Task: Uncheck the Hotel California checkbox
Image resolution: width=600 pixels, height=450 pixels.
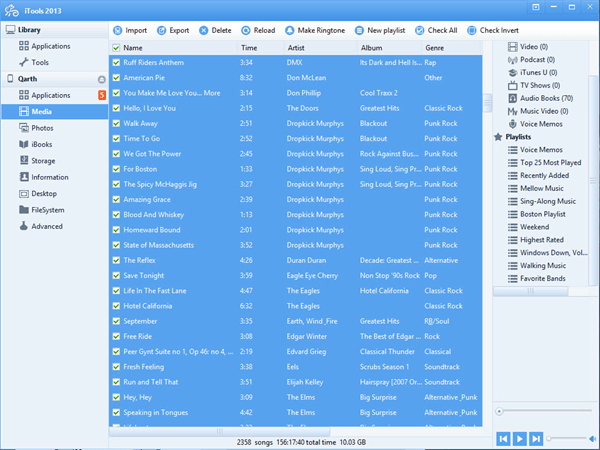Action: tap(116, 306)
